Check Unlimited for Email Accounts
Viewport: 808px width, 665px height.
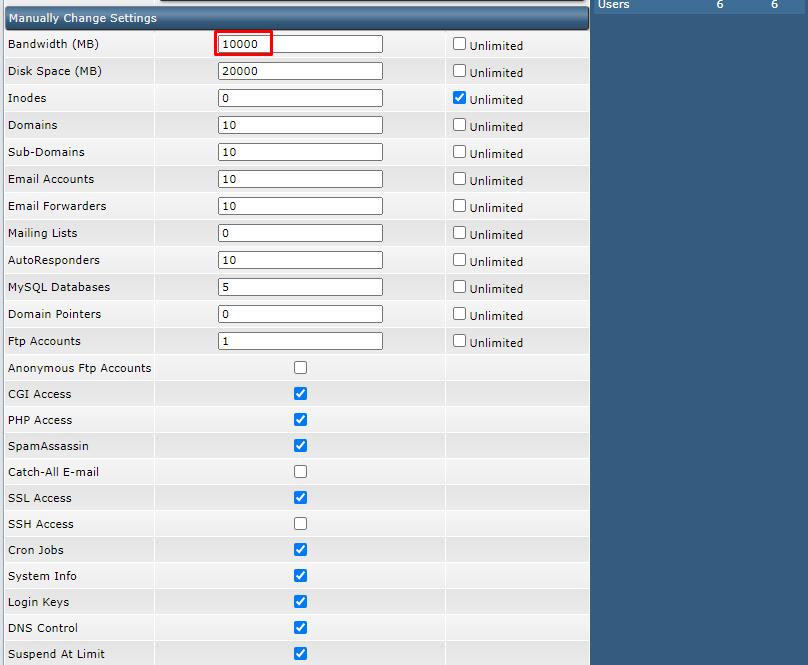coord(460,179)
